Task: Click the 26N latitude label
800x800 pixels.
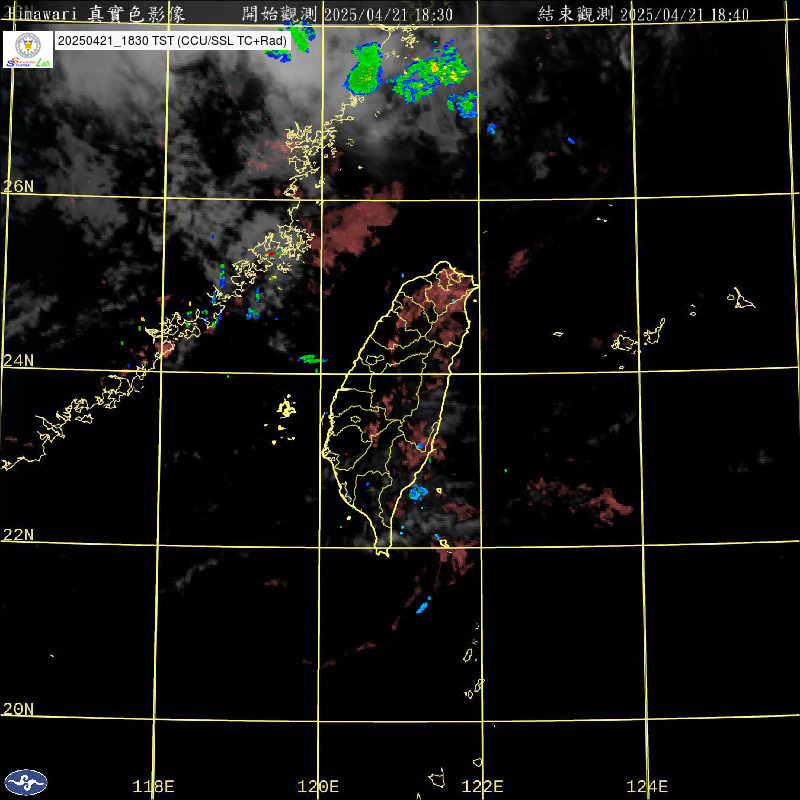Action: pos(18,186)
